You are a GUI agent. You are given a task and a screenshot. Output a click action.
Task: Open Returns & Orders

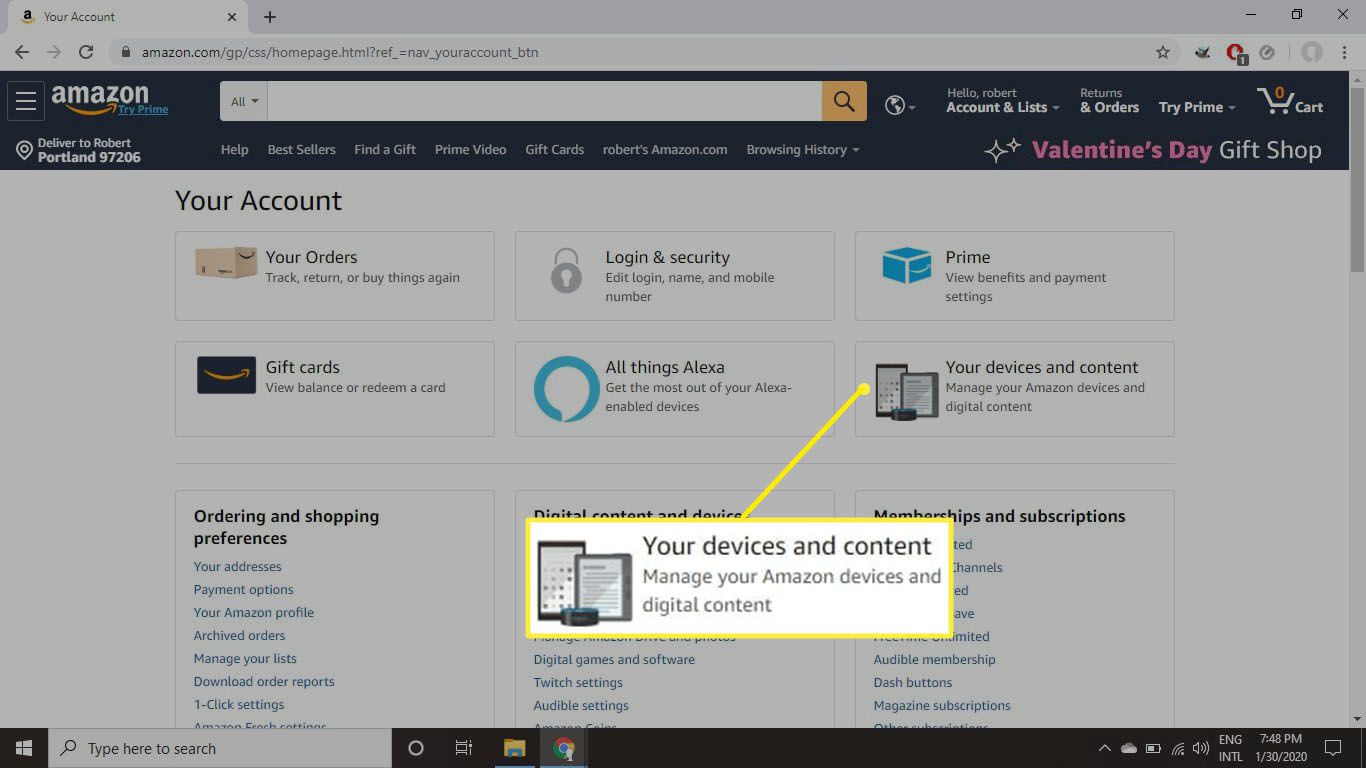point(1109,101)
